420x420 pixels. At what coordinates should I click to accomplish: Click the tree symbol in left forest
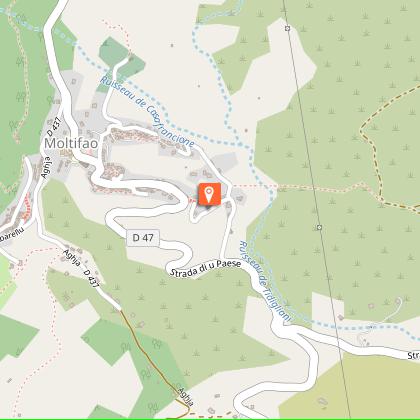click(21, 97)
